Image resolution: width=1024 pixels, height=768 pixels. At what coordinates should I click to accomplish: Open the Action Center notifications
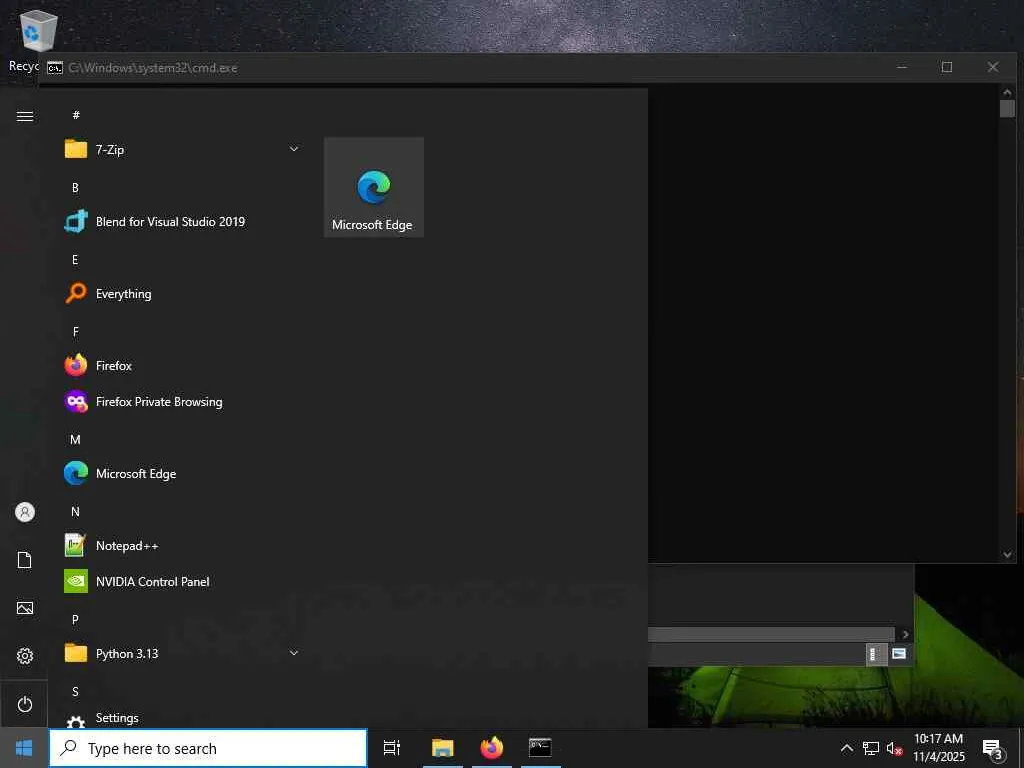(993, 749)
